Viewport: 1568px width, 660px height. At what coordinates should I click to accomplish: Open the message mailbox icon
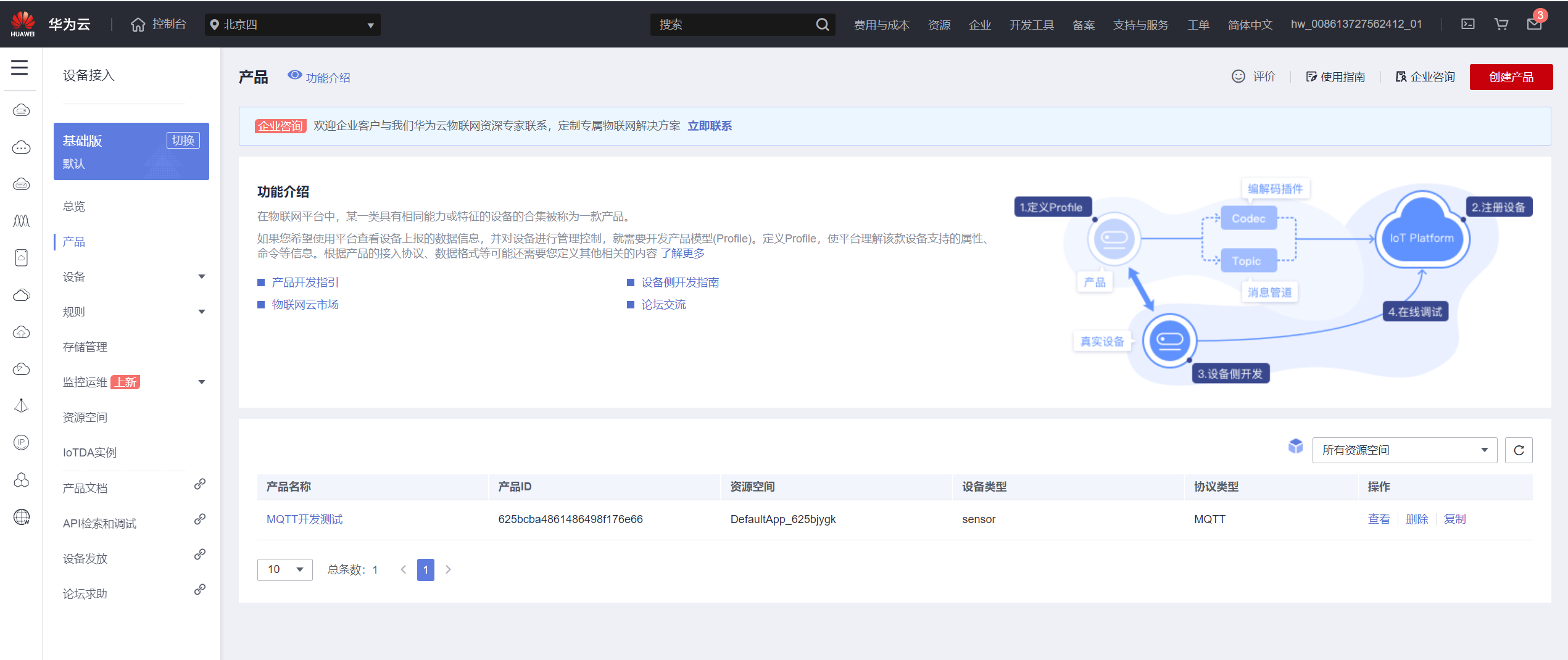[1534, 24]
